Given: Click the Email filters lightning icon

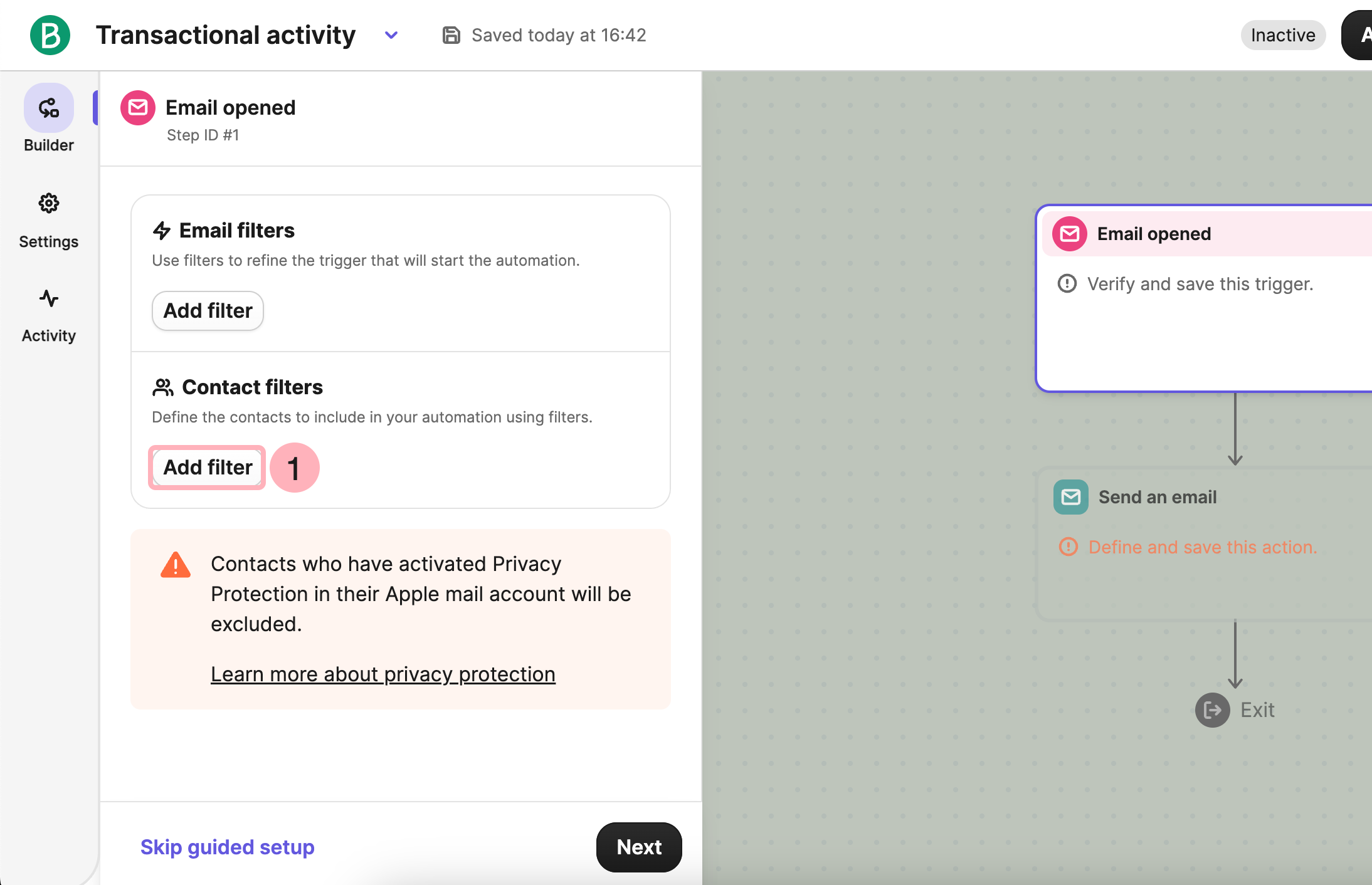Looking at the screenshot, I should click(162, 231).
